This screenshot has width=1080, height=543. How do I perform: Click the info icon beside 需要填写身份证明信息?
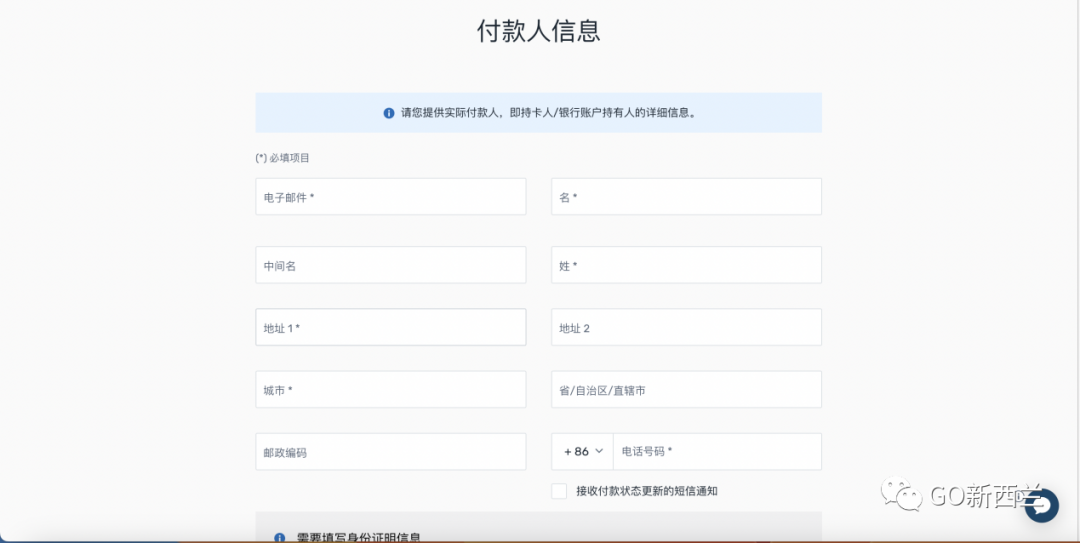coord(280,537)
